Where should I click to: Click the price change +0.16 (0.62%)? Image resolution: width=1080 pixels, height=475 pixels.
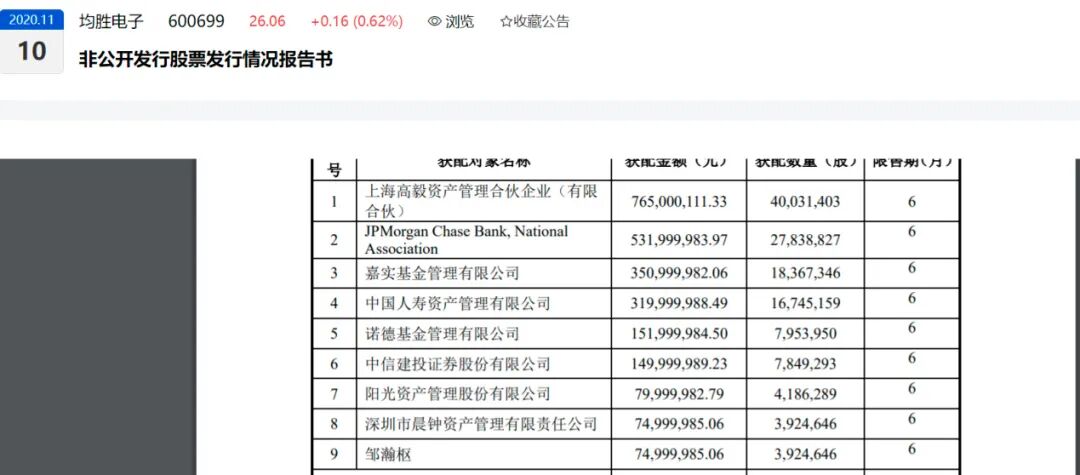coord(357,21)
